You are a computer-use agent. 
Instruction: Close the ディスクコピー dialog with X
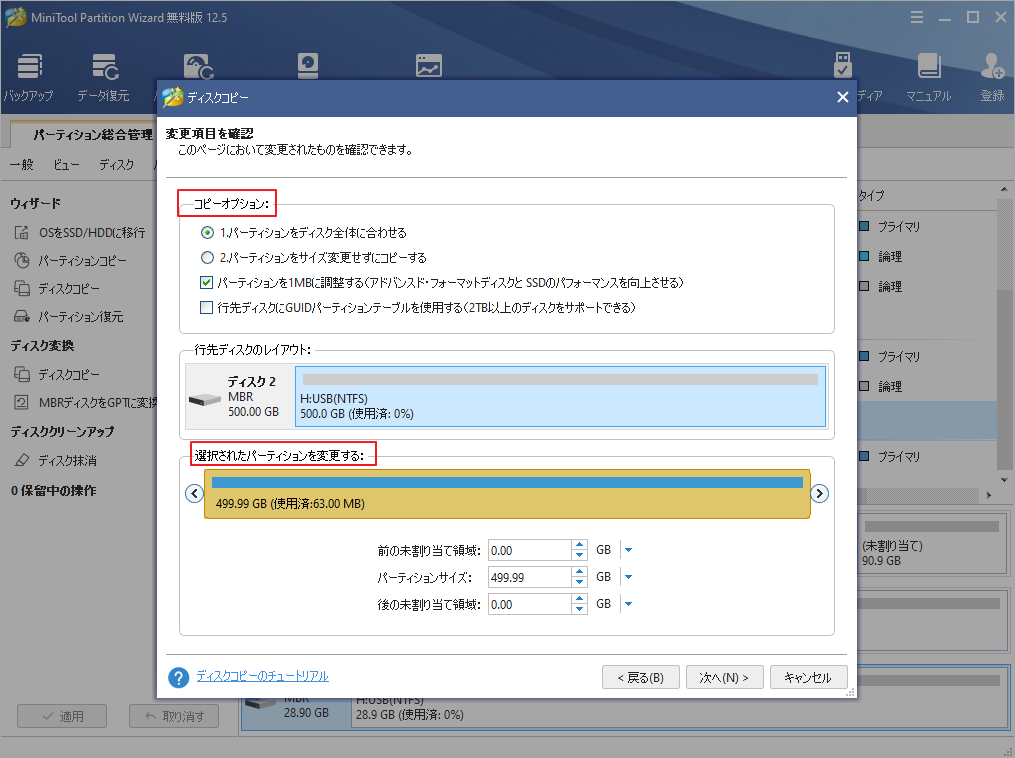coord(842,97)
